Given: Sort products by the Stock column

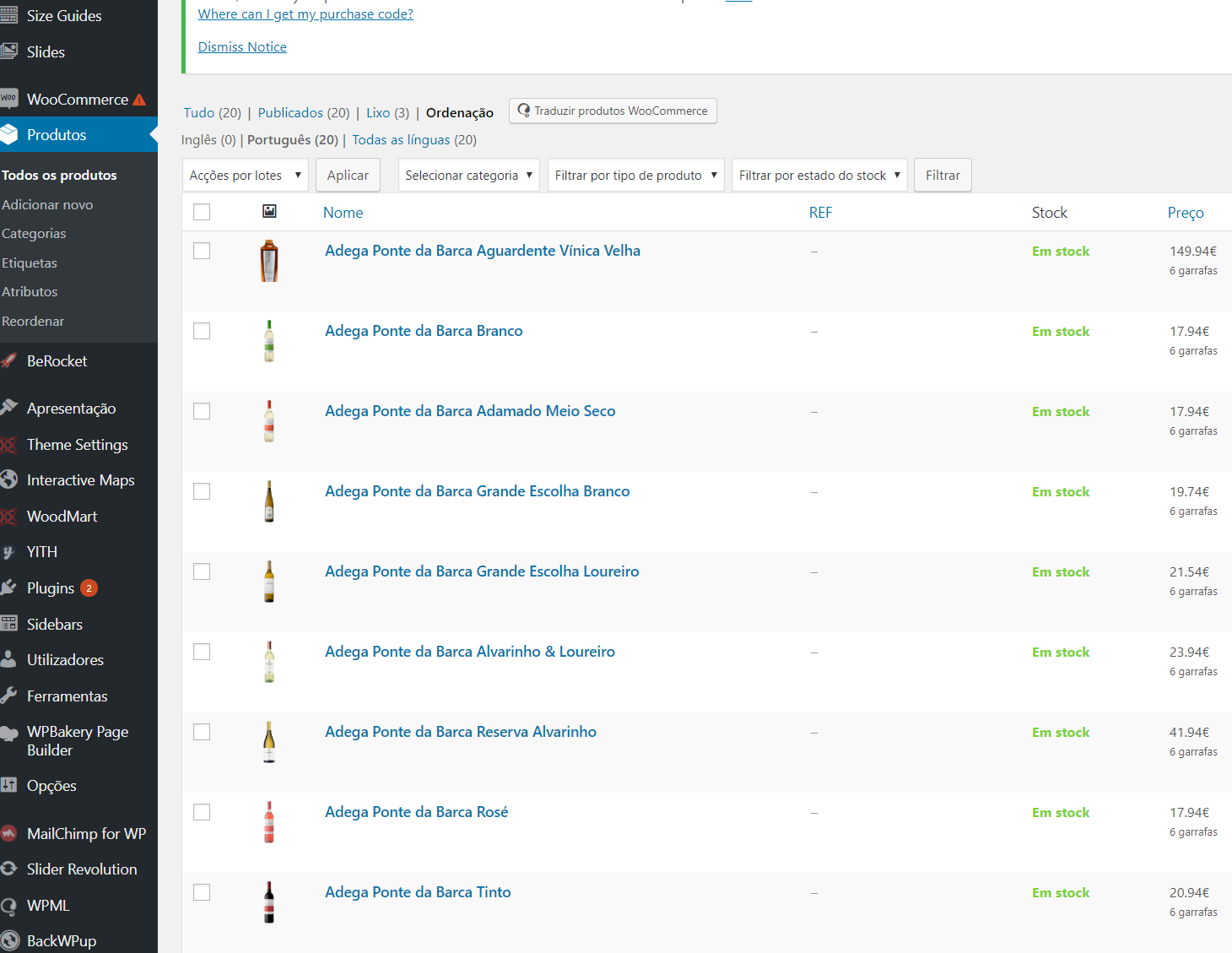Looking at the screenshot, I should pyautogui.click(x=1050, y=213).
